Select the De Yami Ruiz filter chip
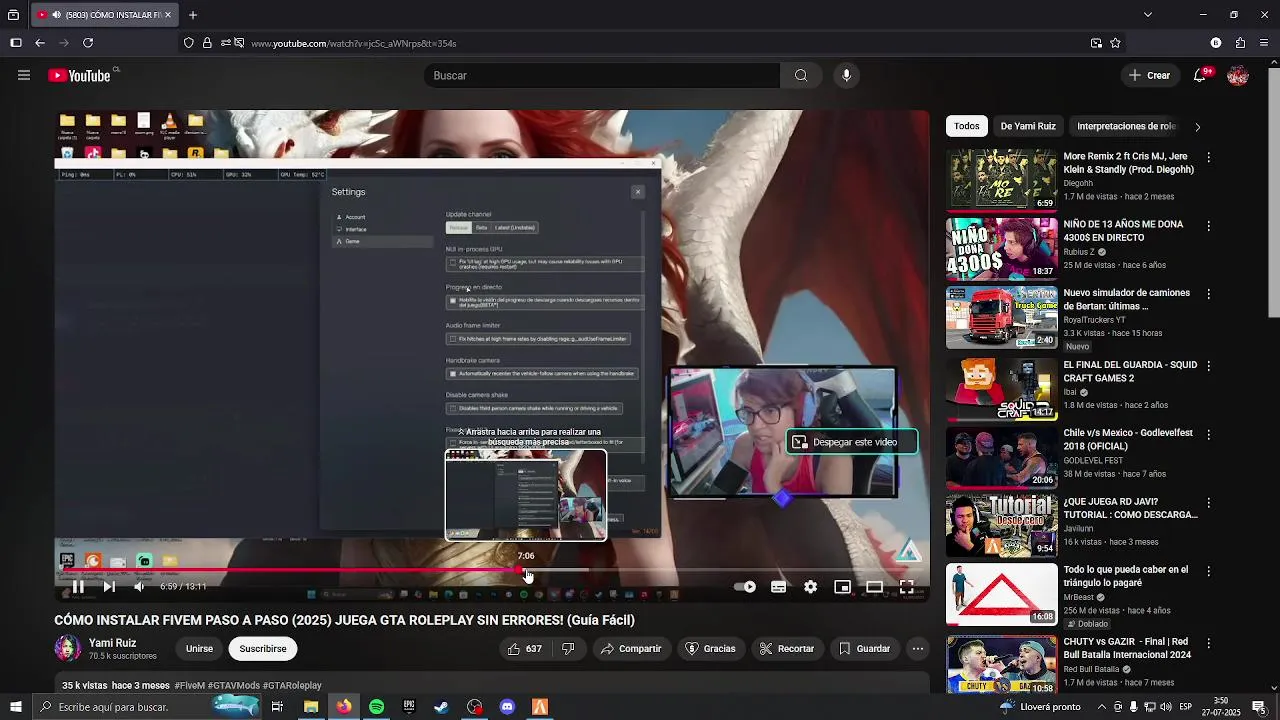Screen dimensions: 1280x720 pyautogui.click(x=1028, y=126)
